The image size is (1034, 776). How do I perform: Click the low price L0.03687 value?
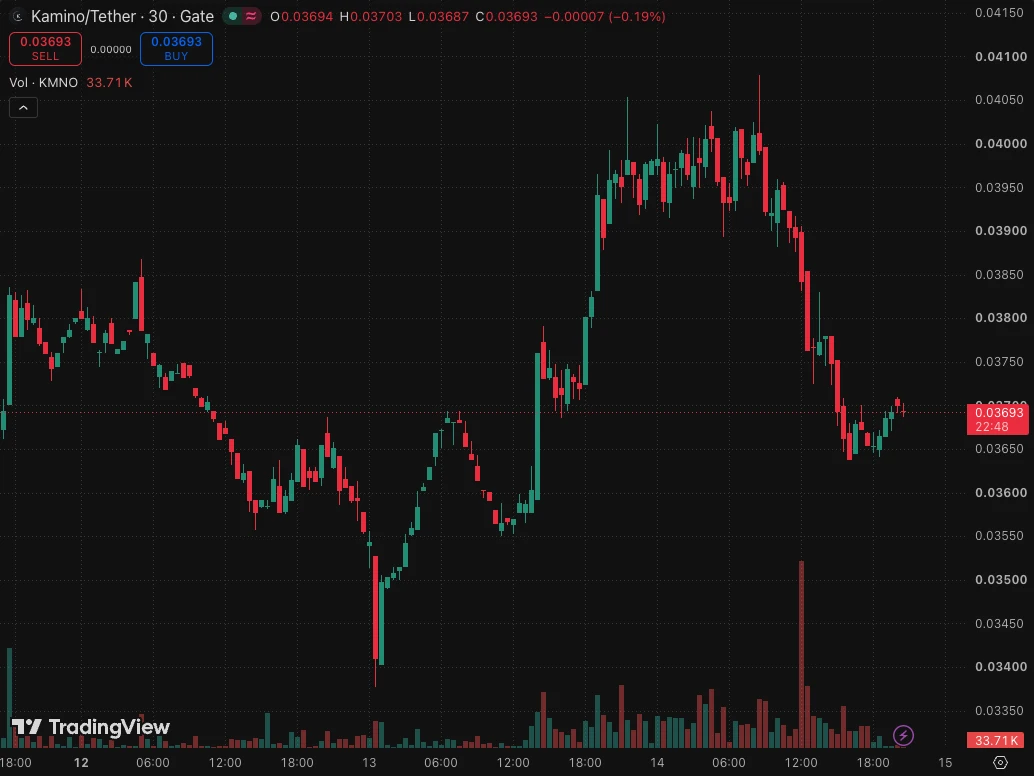(439, 16)
